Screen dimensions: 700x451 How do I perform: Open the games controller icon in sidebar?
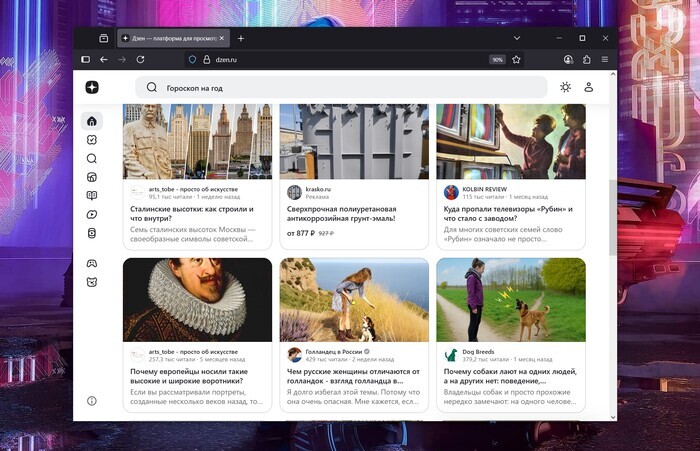92,263
